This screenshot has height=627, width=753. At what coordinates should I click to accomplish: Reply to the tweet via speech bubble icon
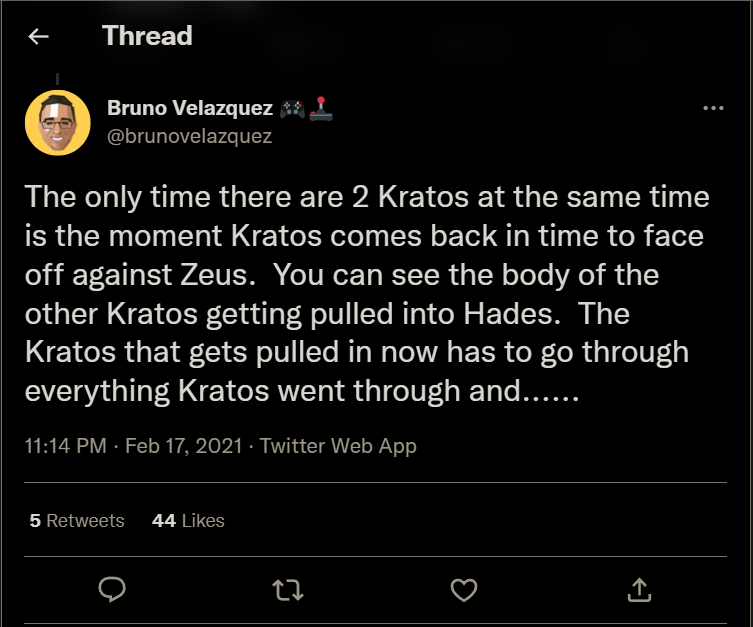pos(112,590)
